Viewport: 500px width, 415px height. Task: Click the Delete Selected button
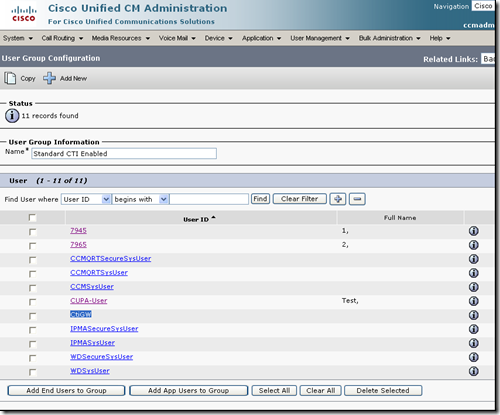coord(383,391)
